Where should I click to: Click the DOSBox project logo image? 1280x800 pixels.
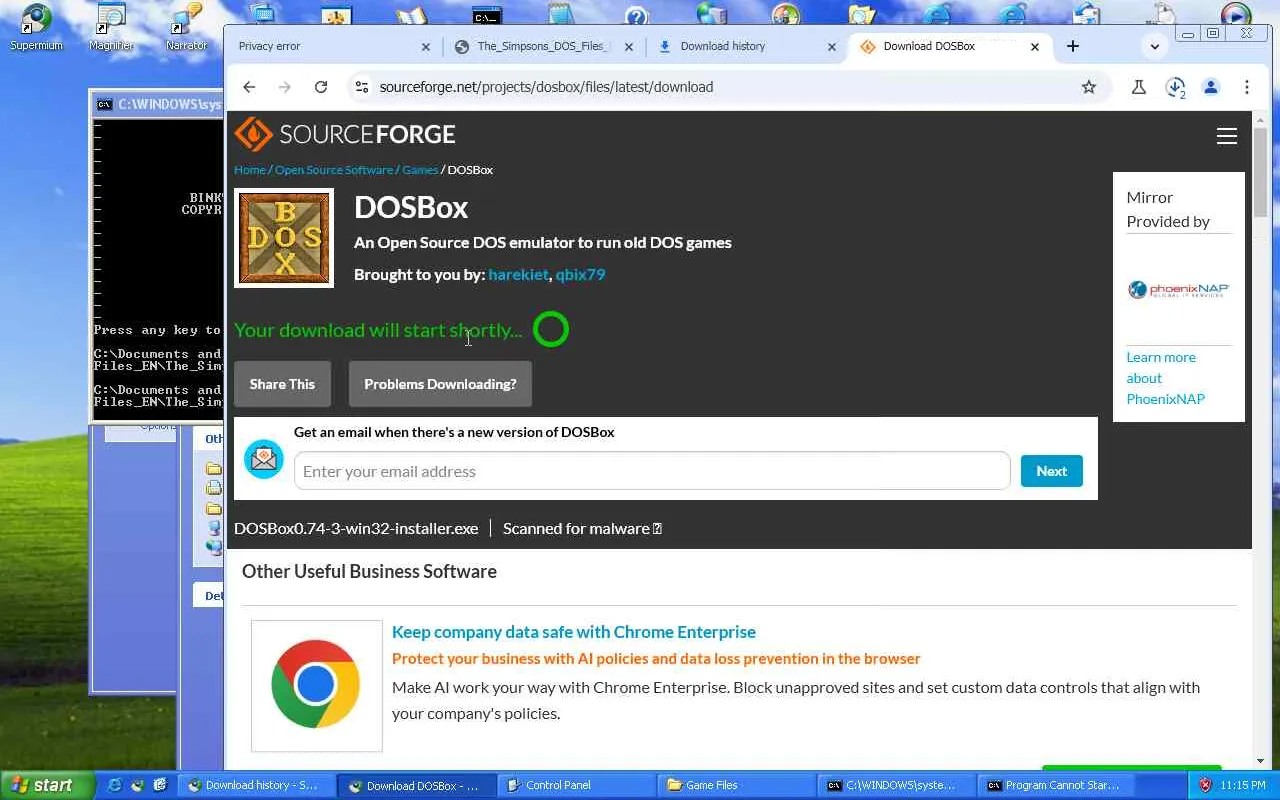(284, 238)
